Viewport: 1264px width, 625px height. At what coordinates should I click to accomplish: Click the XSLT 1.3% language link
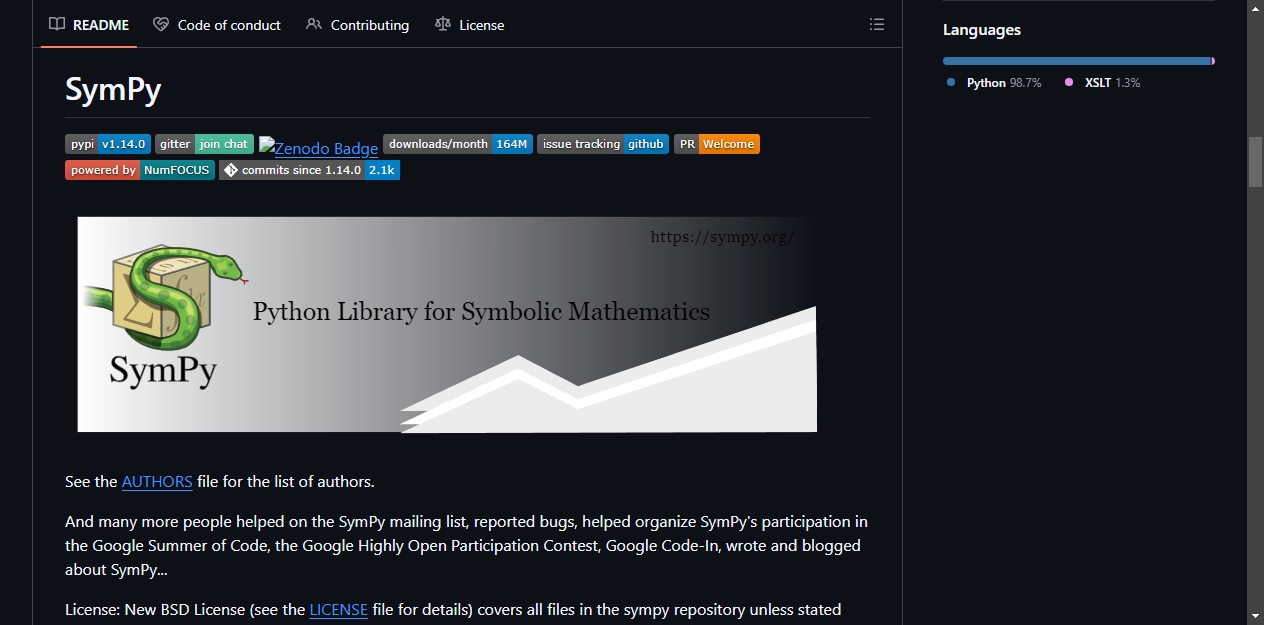pyautogui.click(x=1102, y=83)
